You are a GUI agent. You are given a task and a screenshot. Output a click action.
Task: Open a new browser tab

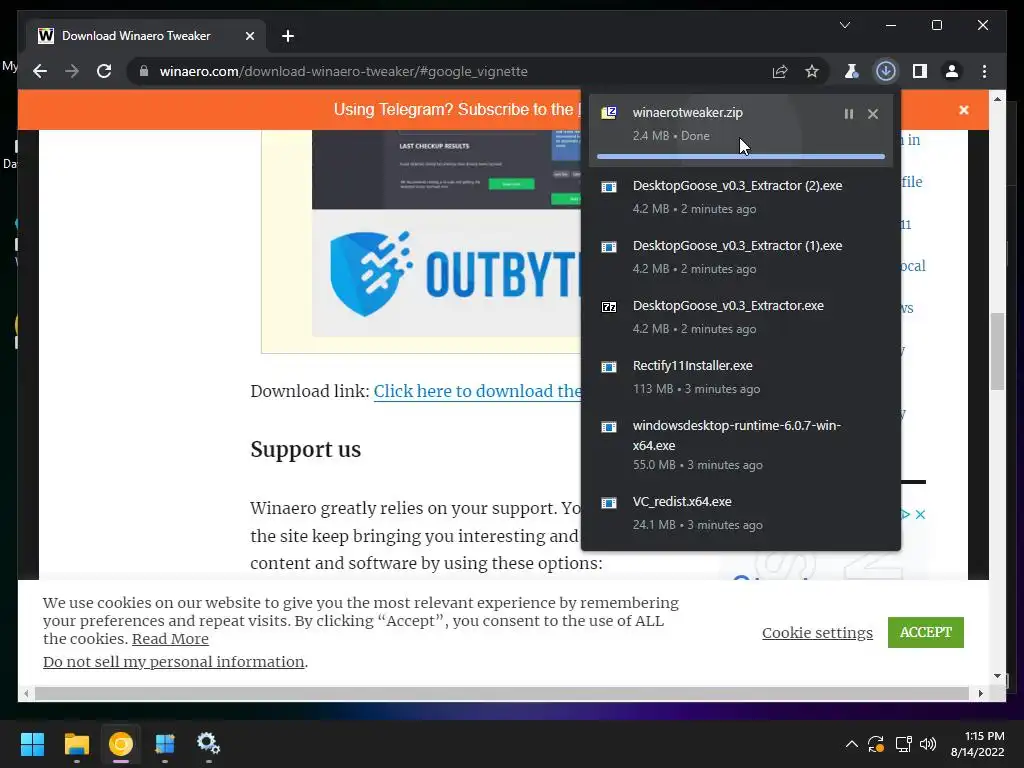288,36
